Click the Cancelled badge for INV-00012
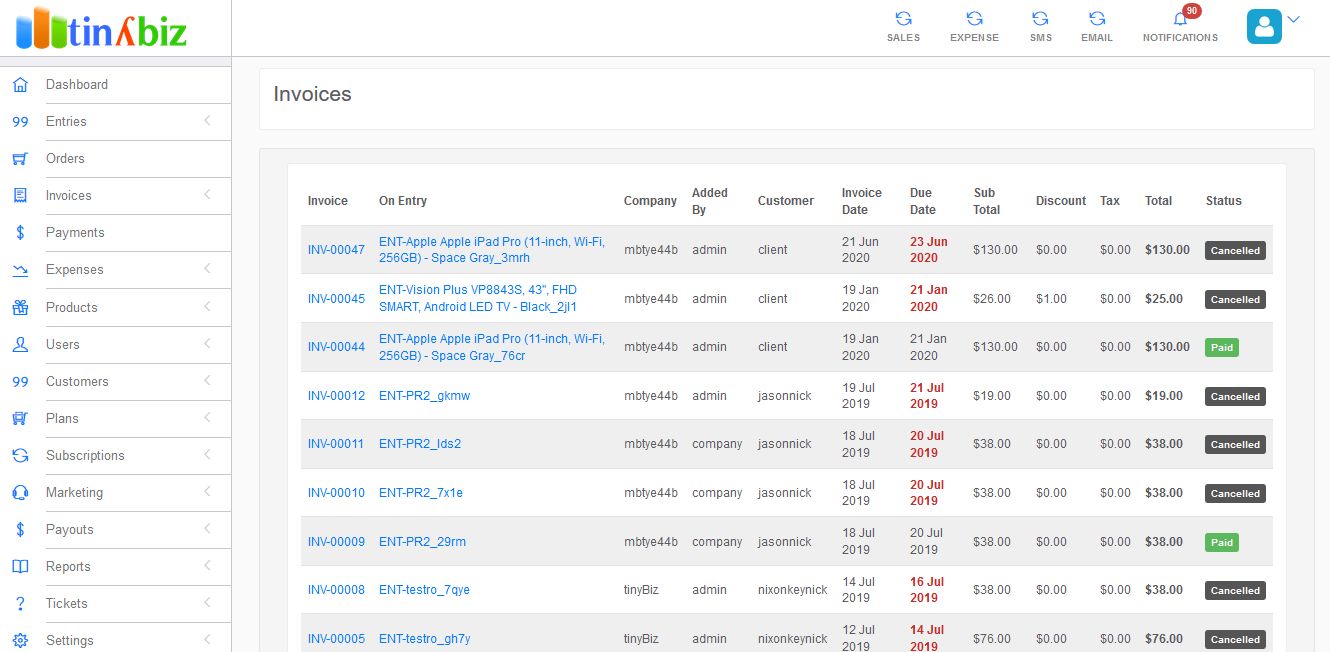Screen dimensions: 1330x652 point(1235,397)
